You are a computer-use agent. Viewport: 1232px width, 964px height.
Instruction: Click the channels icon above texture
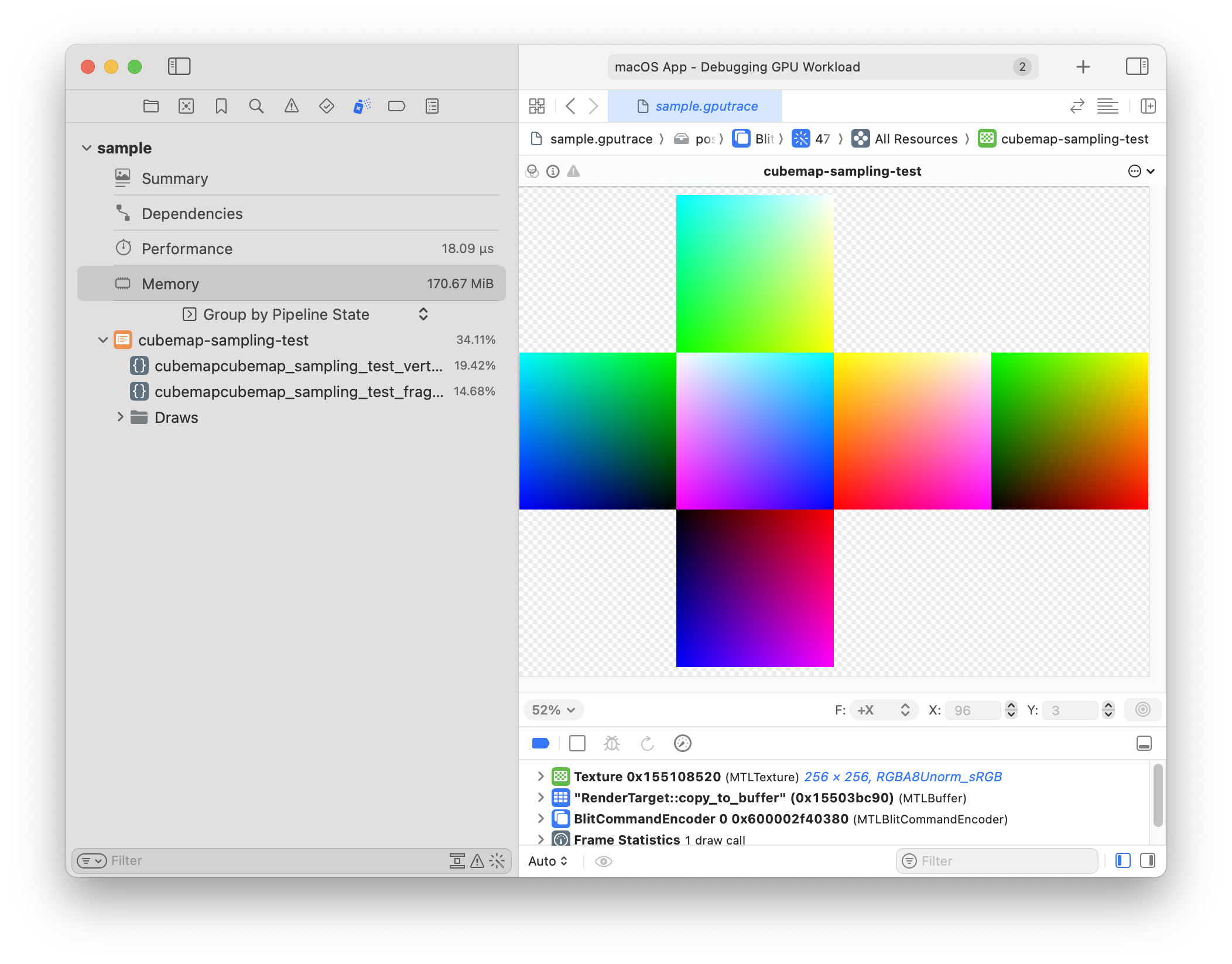(532, 171)
